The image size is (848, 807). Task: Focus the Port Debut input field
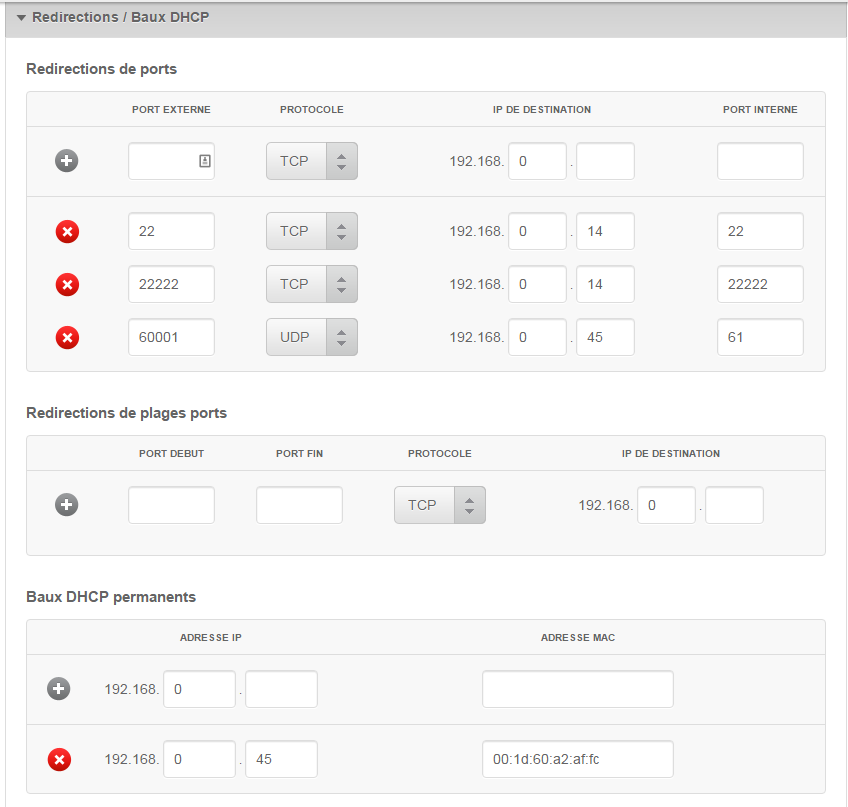(x=171, y=505)
